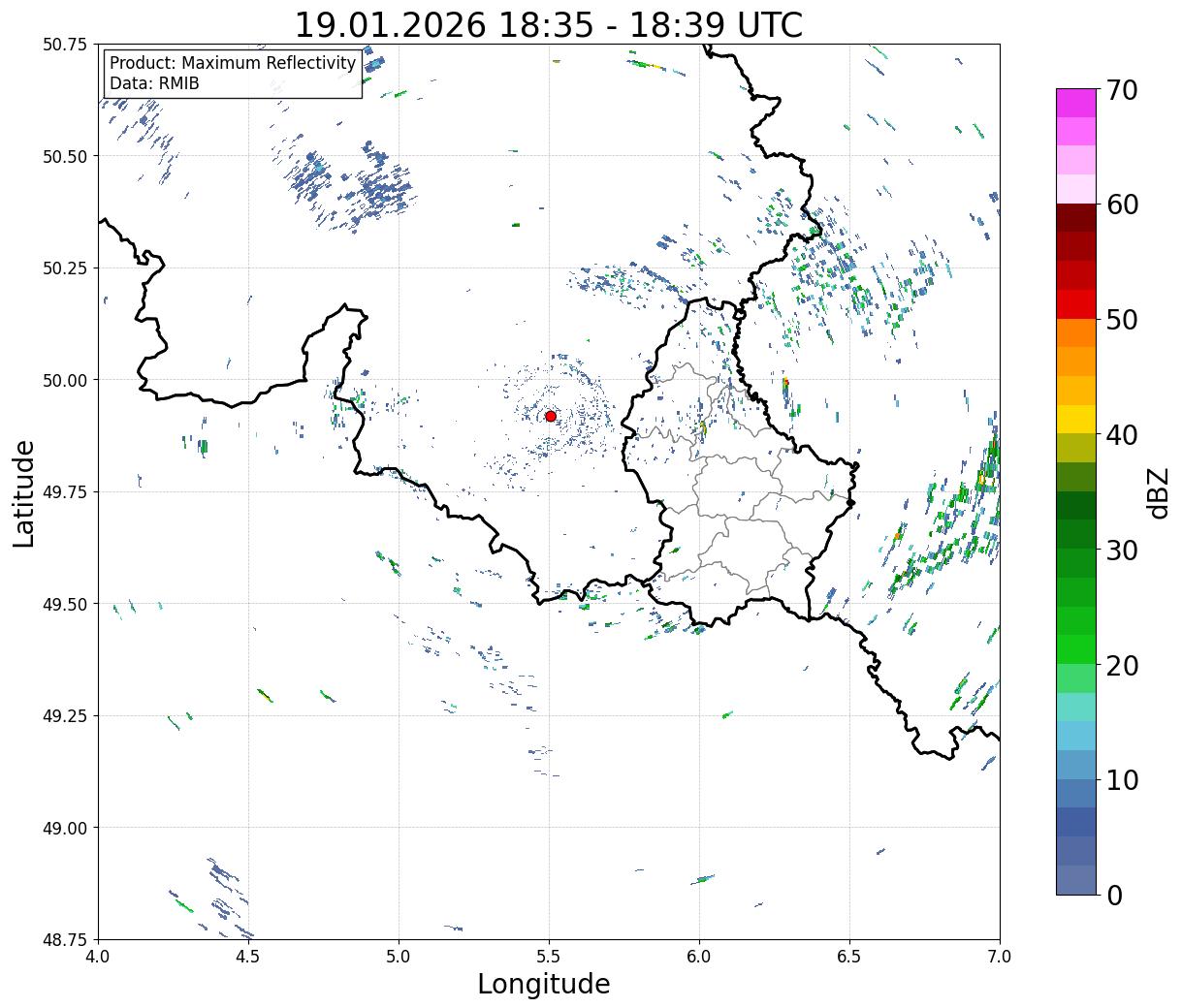Screen dimensions: 1182x1008
Task: Click the latitude tick label 50.00
Action: pos(65,380)
